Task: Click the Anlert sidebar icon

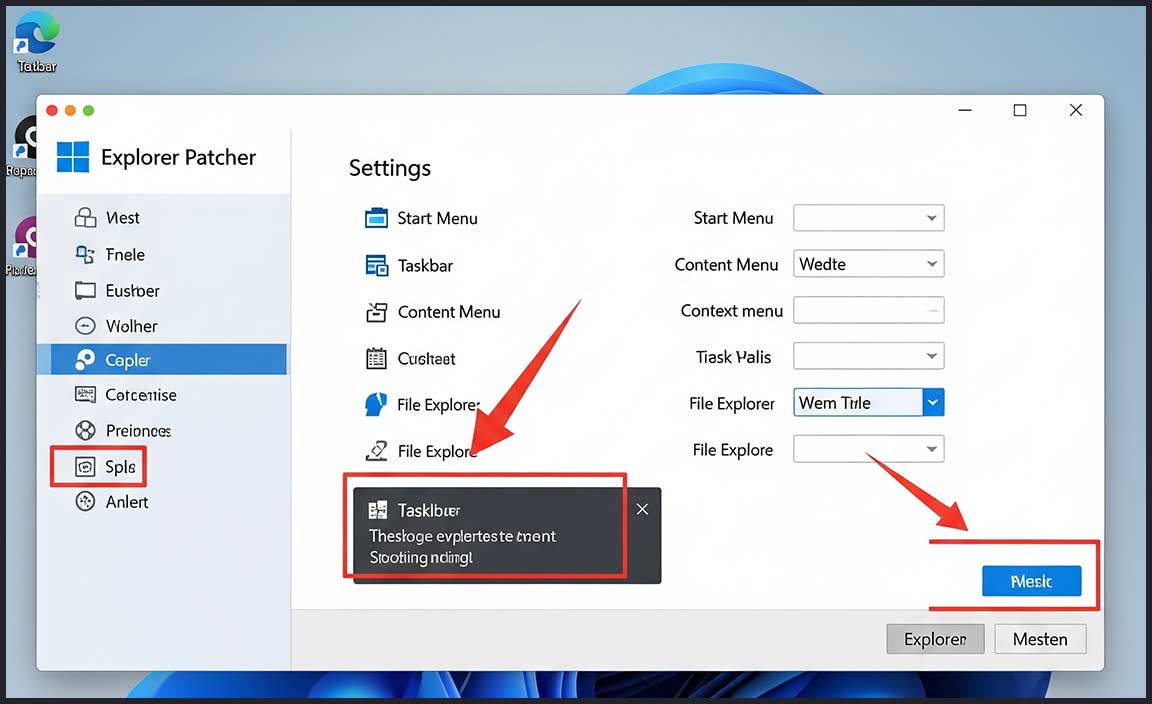Action: click(86, 502)
